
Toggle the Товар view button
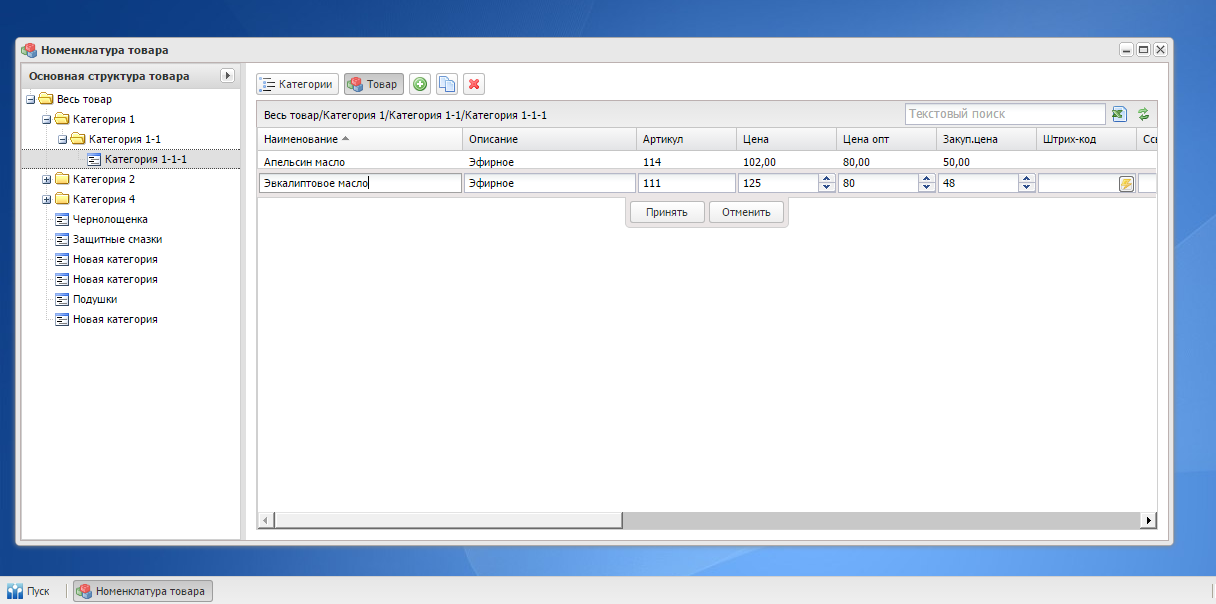374,85
